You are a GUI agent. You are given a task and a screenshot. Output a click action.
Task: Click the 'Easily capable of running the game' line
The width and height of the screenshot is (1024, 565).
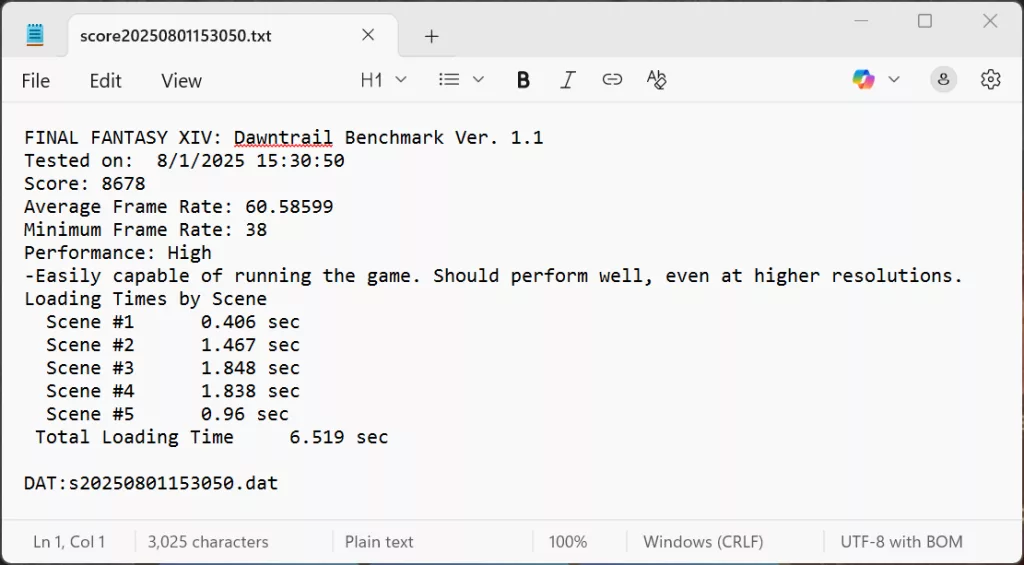click(494, 276)
